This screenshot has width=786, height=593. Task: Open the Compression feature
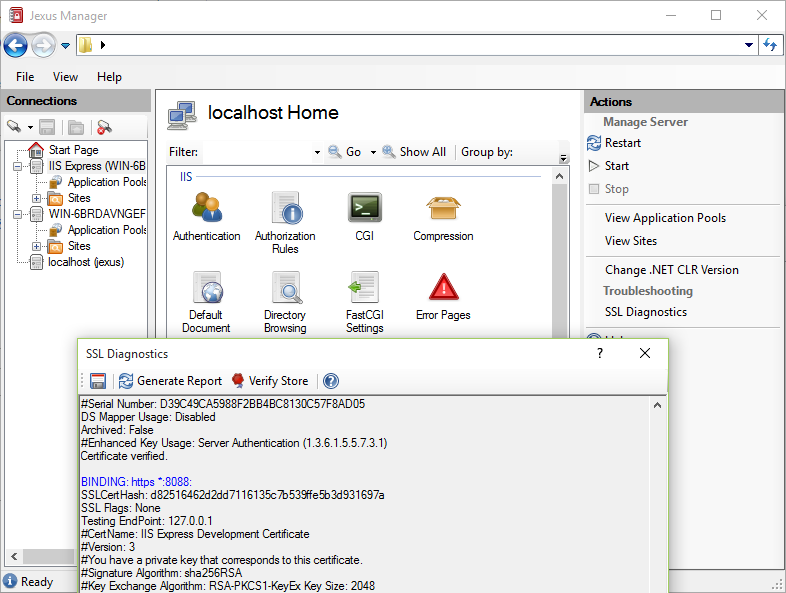(443, 217)
